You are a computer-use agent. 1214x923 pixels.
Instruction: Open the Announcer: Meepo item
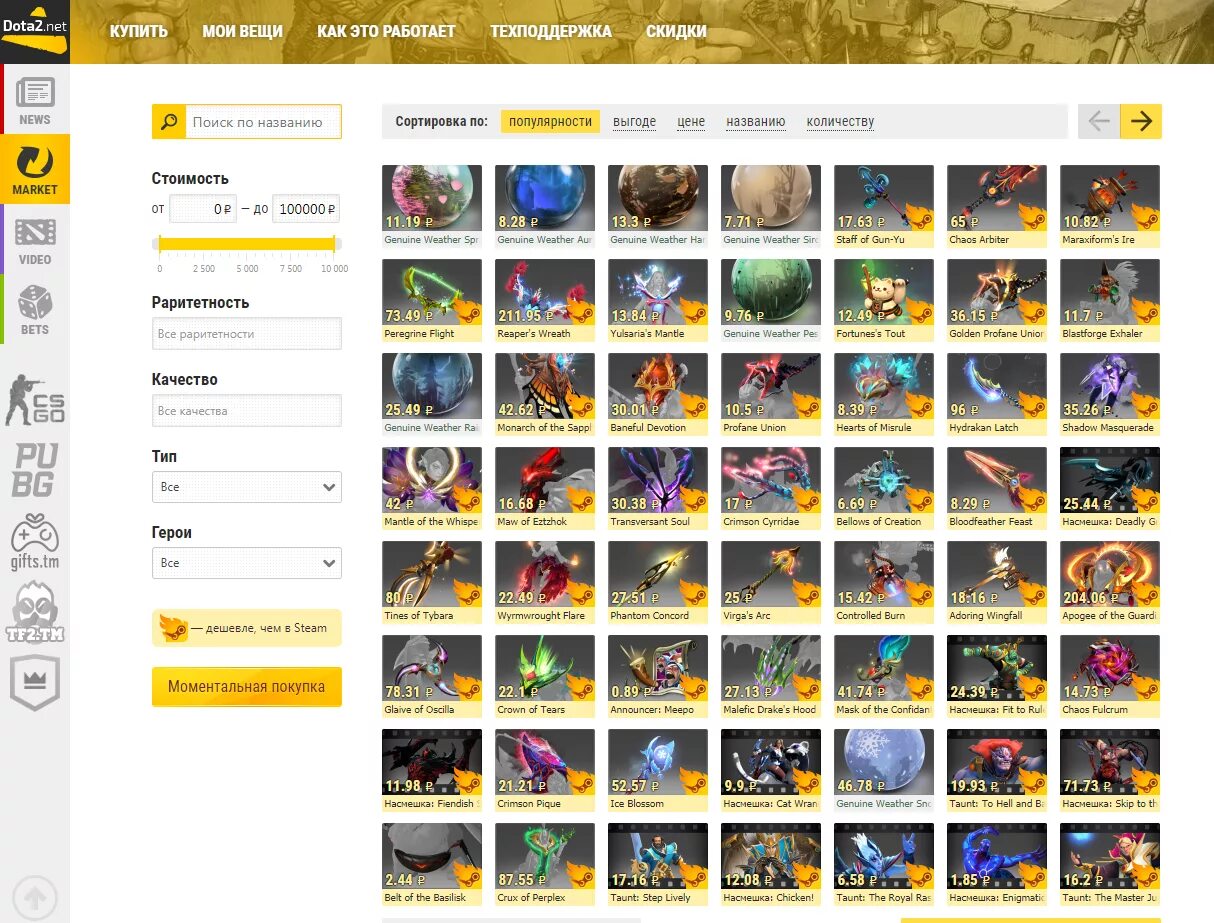point(658,676)
